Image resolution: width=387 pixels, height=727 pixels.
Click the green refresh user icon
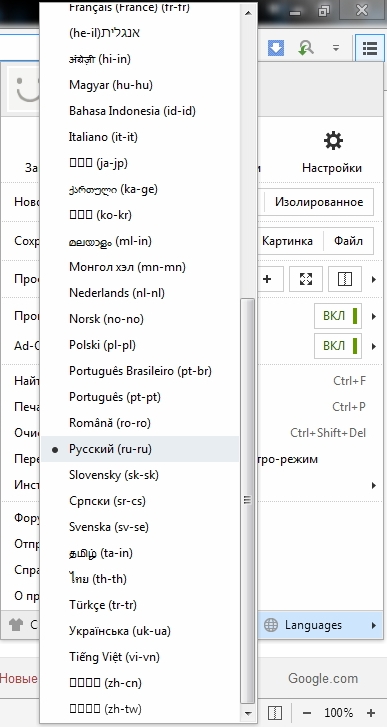point(305,48)
